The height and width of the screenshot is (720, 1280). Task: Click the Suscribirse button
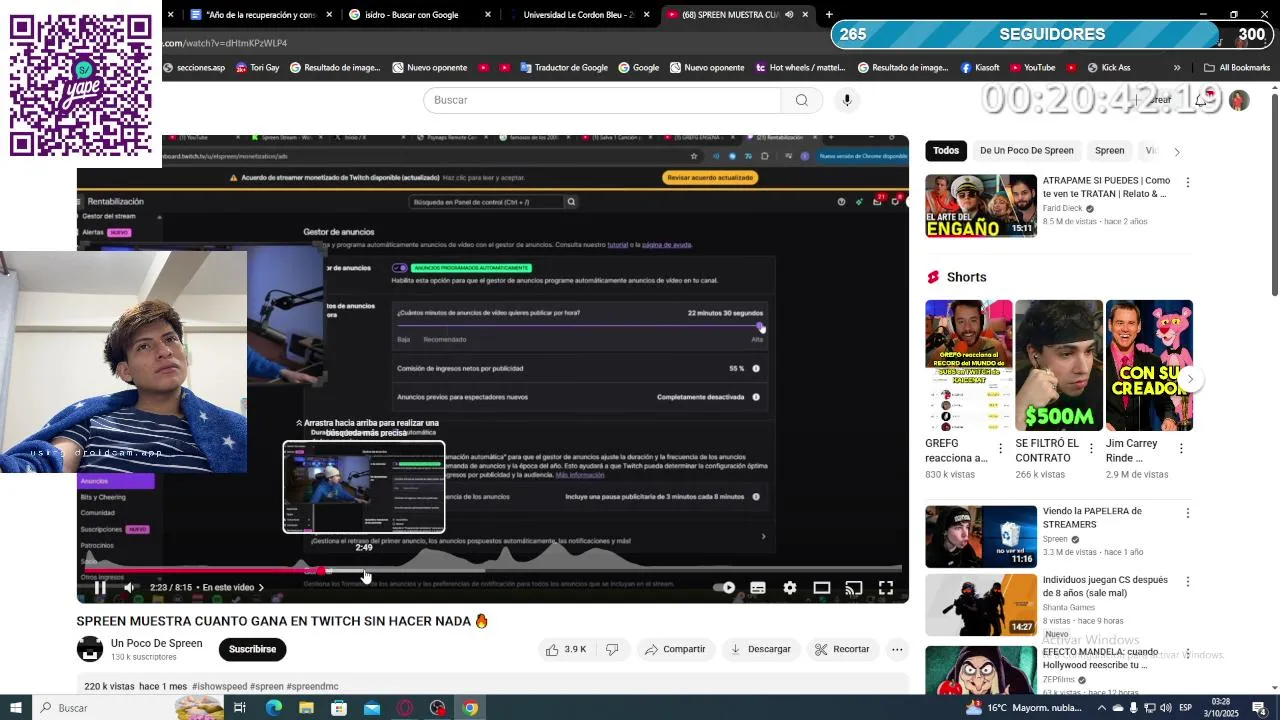[252, 649]
